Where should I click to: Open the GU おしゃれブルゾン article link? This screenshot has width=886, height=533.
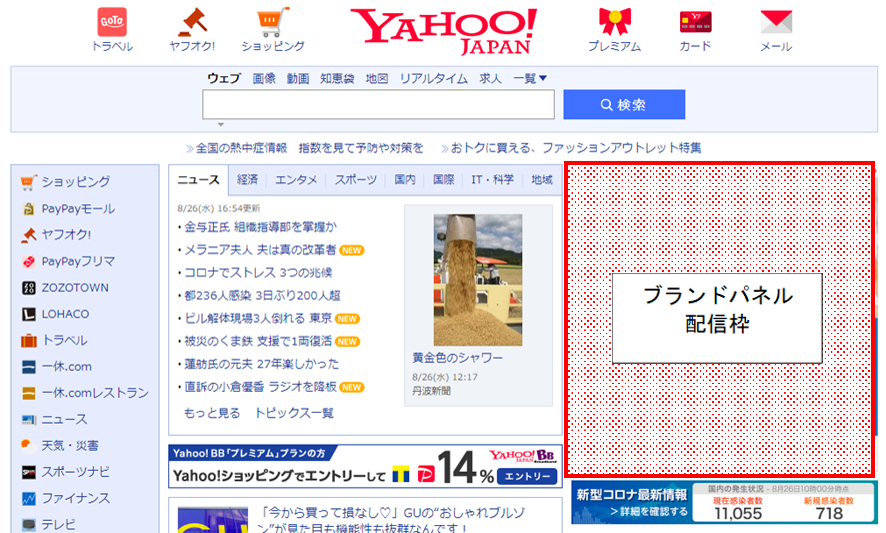coord(391,520)
